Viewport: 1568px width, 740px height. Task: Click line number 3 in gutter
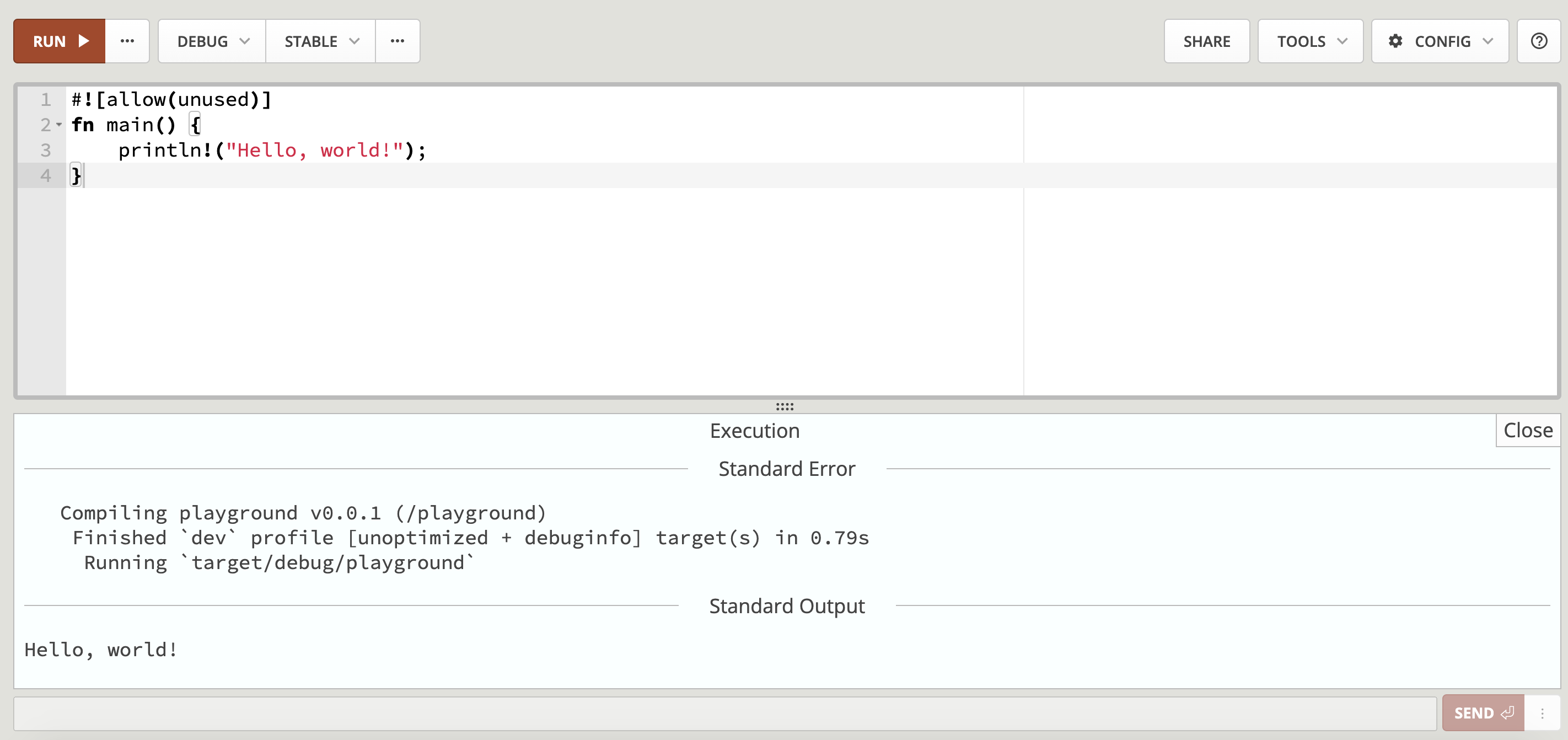pyautogui.click(x=46, y=151)
